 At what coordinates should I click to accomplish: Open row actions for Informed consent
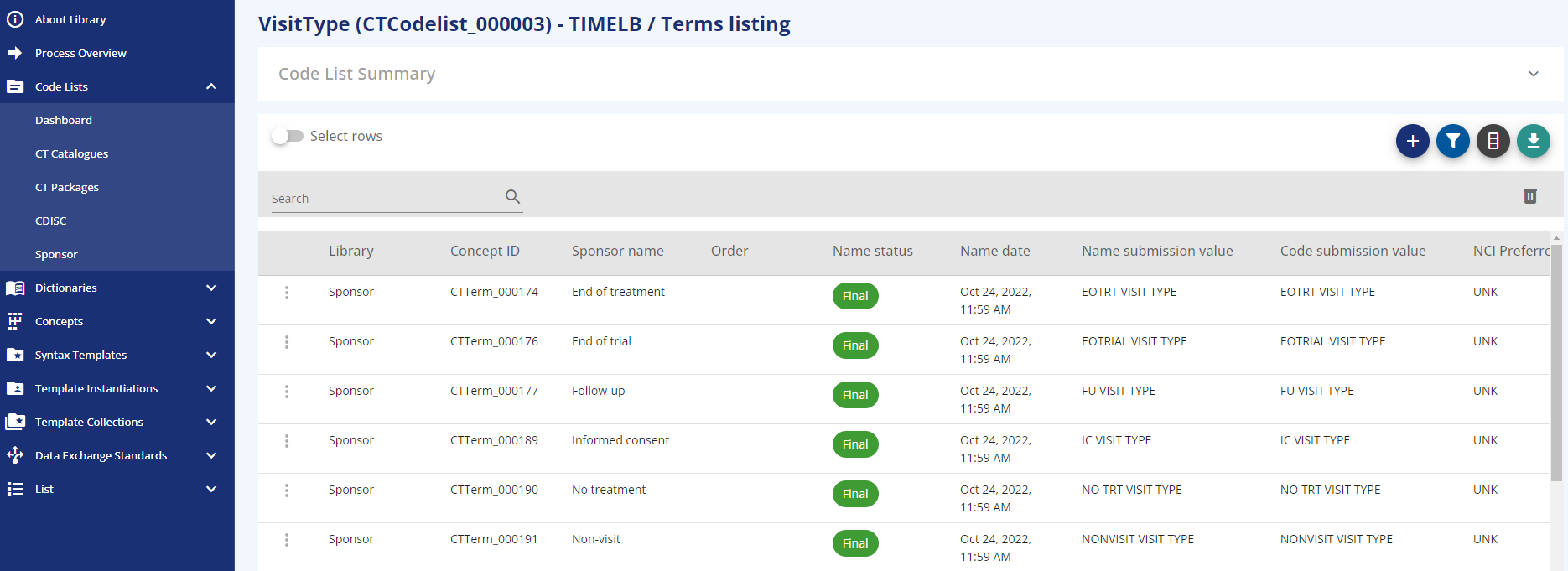(287, 441)
